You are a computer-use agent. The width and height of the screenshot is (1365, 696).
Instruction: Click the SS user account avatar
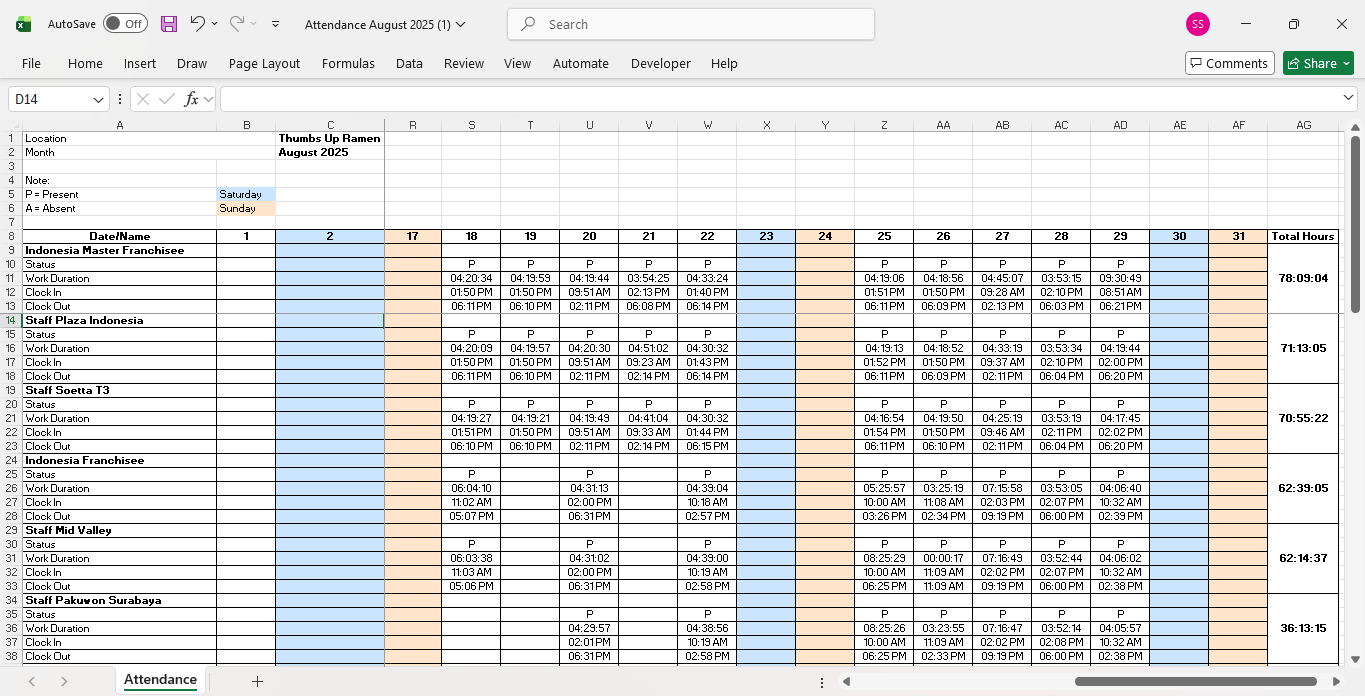tap(1197, 24)
